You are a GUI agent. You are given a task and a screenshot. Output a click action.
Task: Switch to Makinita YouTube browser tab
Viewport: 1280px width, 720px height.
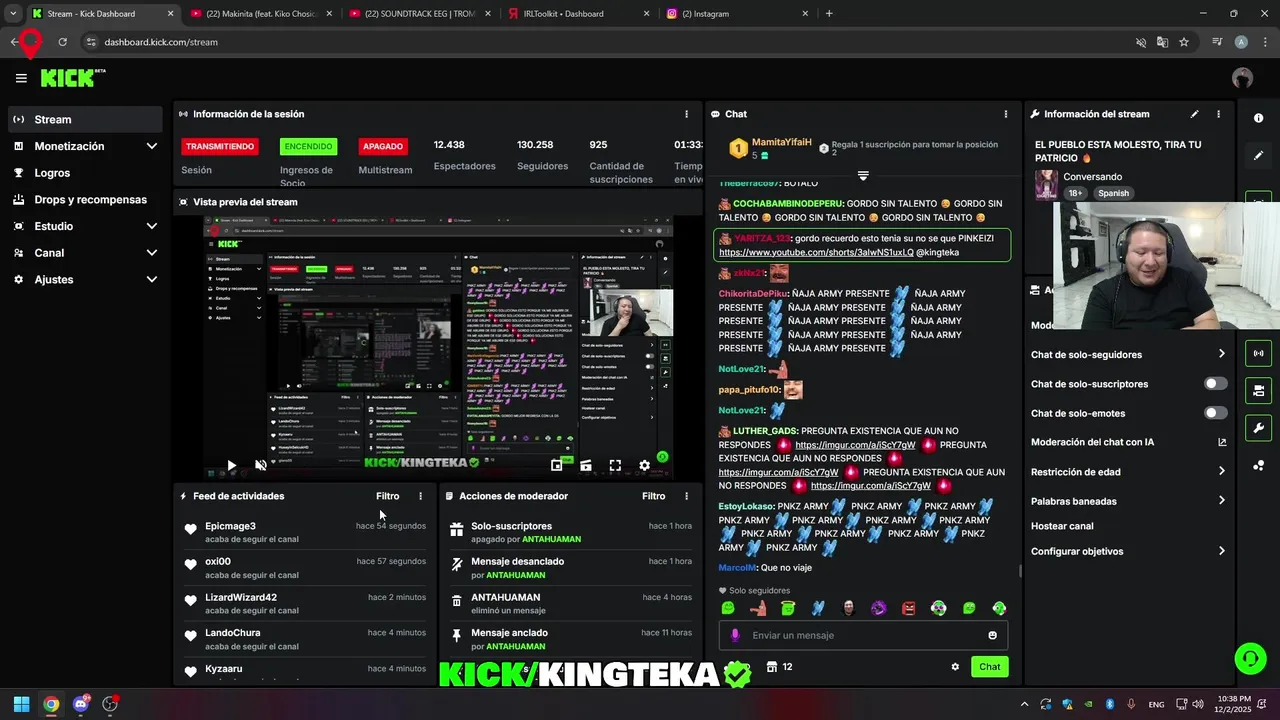point(261,14)
